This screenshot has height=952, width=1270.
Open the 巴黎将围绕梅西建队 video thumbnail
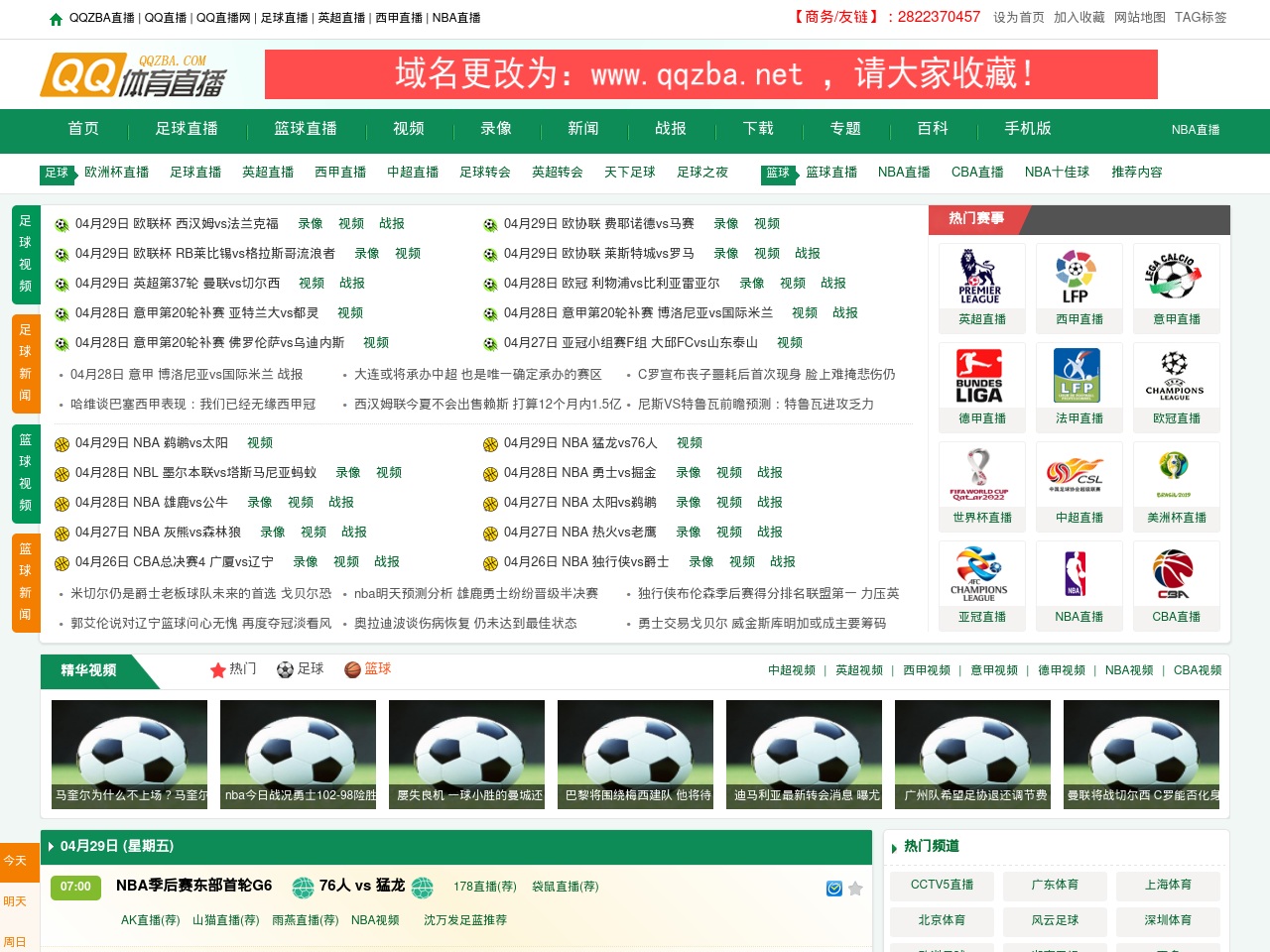(635, 754)
